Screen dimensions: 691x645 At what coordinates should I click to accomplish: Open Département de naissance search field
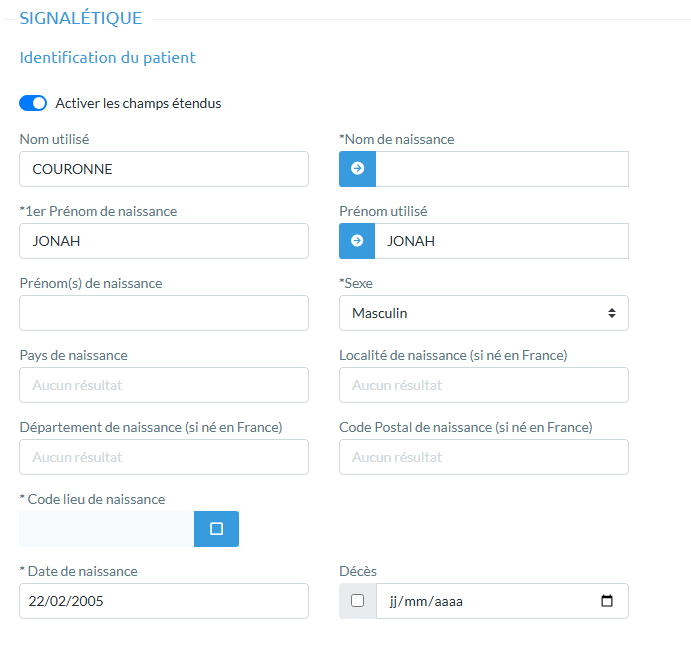164,457
